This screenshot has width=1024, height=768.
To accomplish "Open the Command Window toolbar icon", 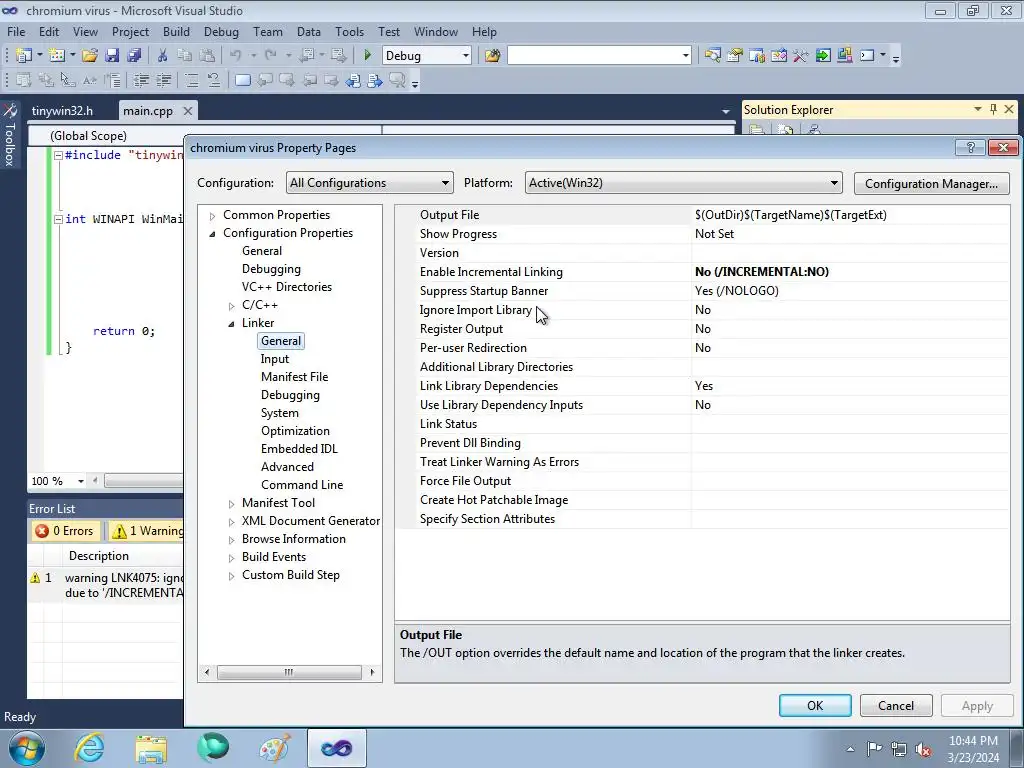I will click(x=867, y=56).
